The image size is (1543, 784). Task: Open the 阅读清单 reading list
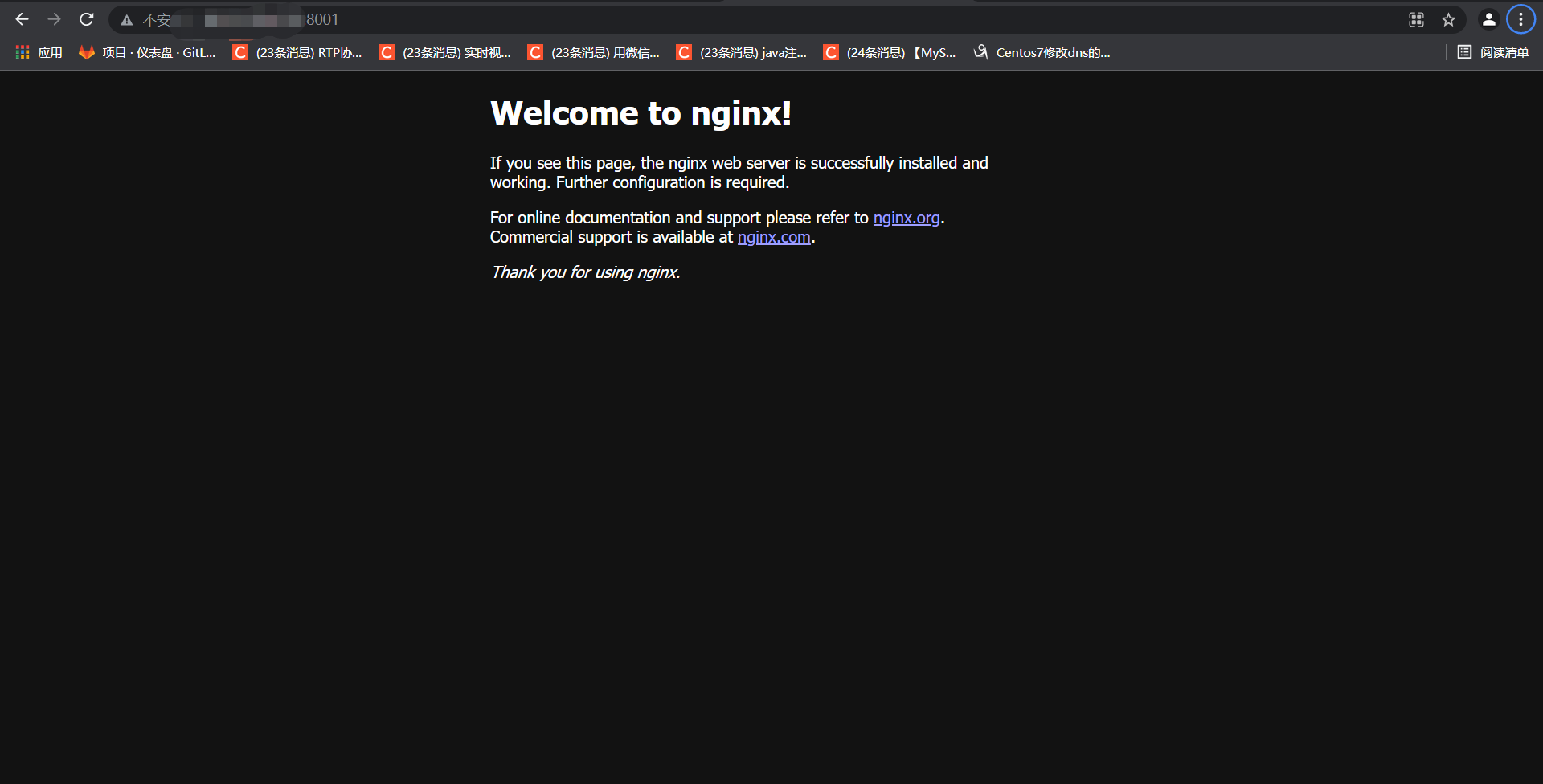tap(1493, 52)
